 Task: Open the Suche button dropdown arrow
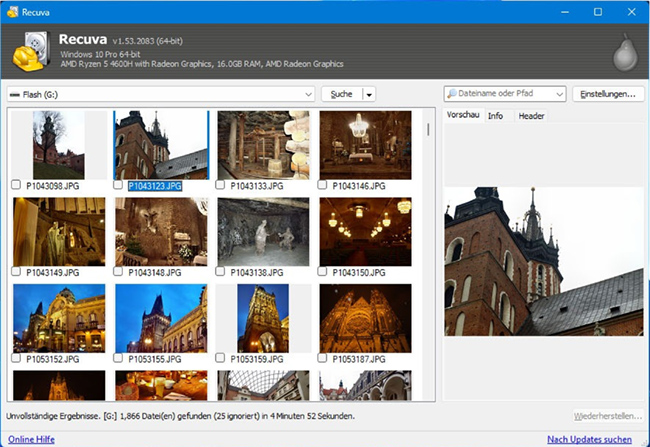[x=369, y=95]
